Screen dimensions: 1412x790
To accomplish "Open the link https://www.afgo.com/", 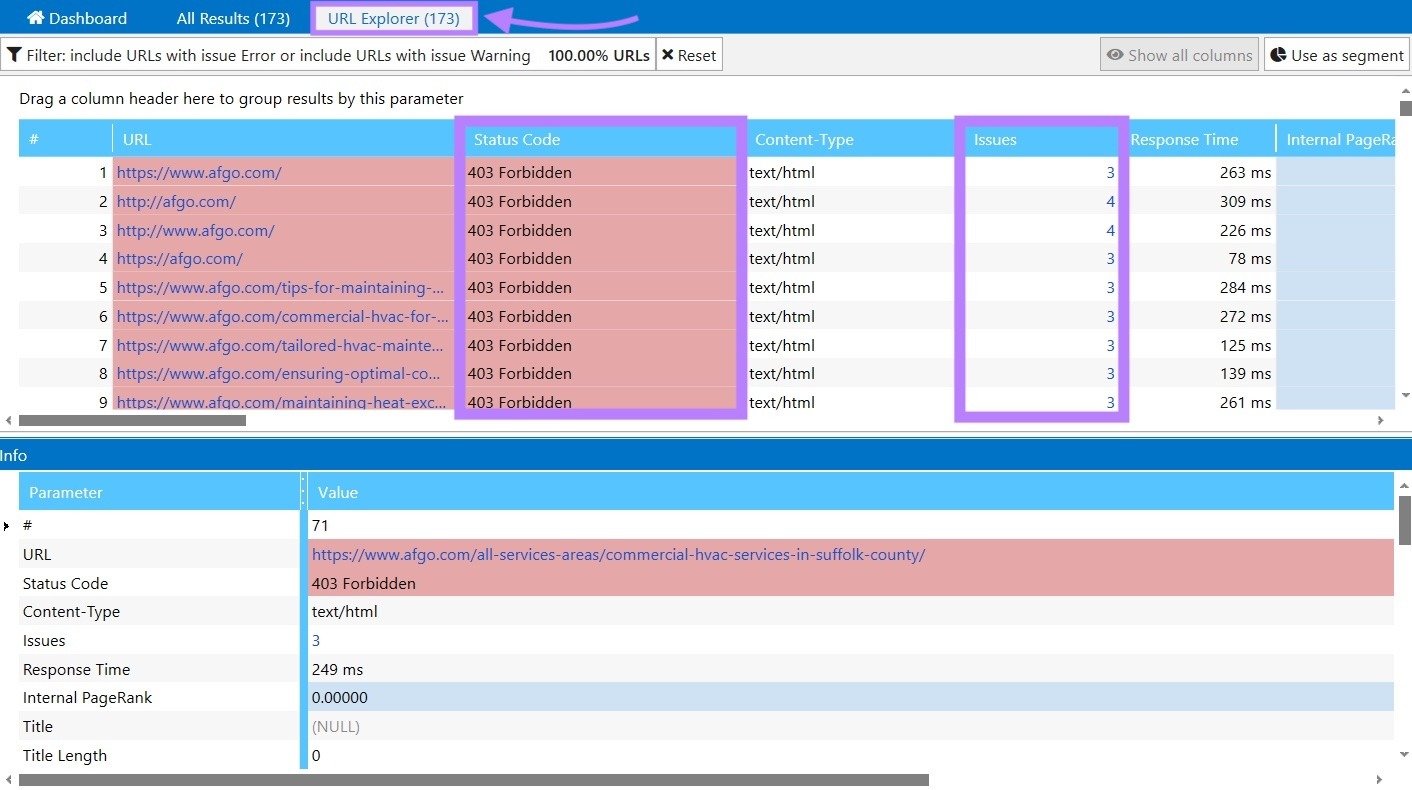I will click(x=199, y=172).
